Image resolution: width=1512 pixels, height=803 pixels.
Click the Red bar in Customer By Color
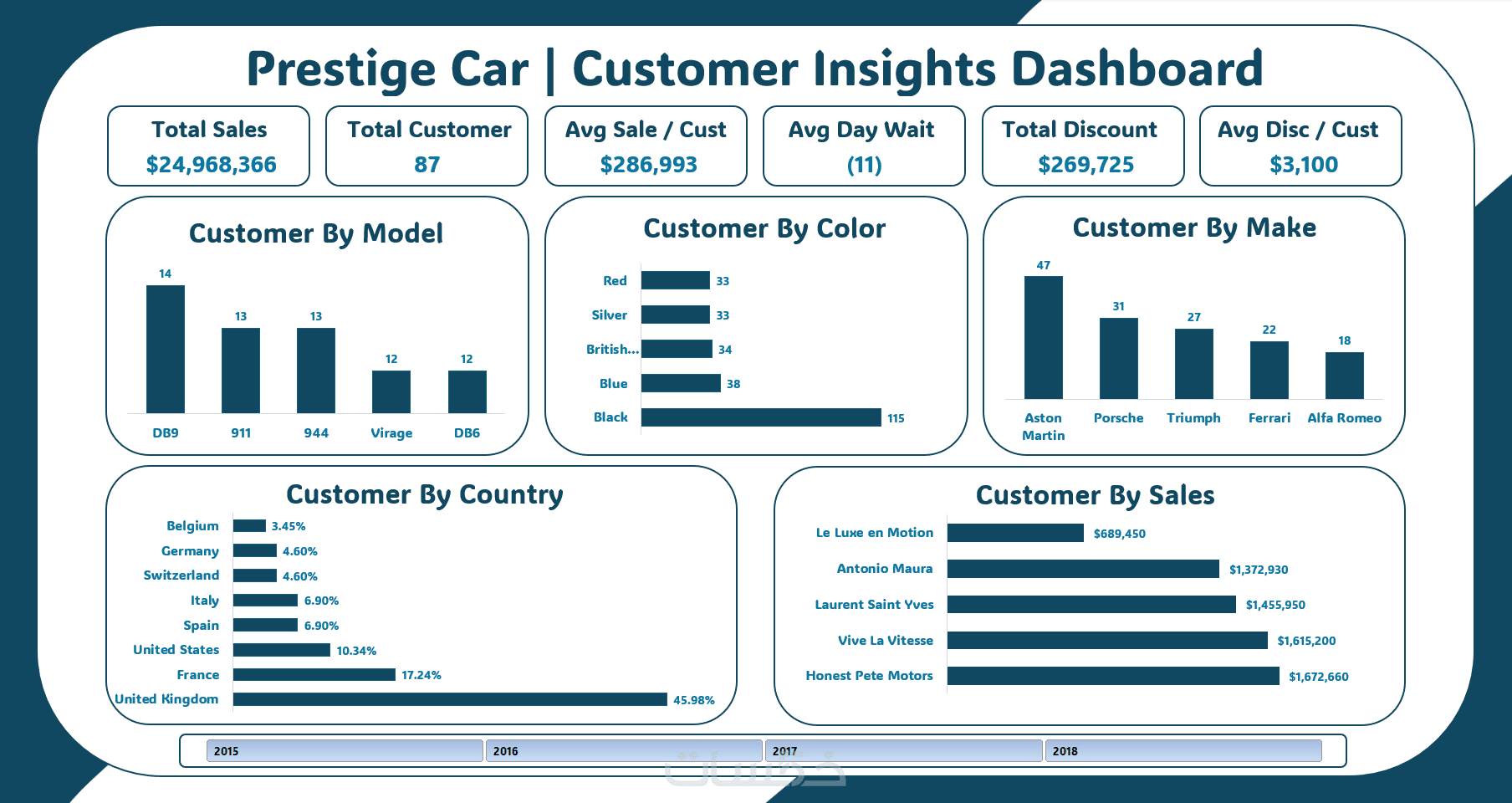click(x=676, y=280)
